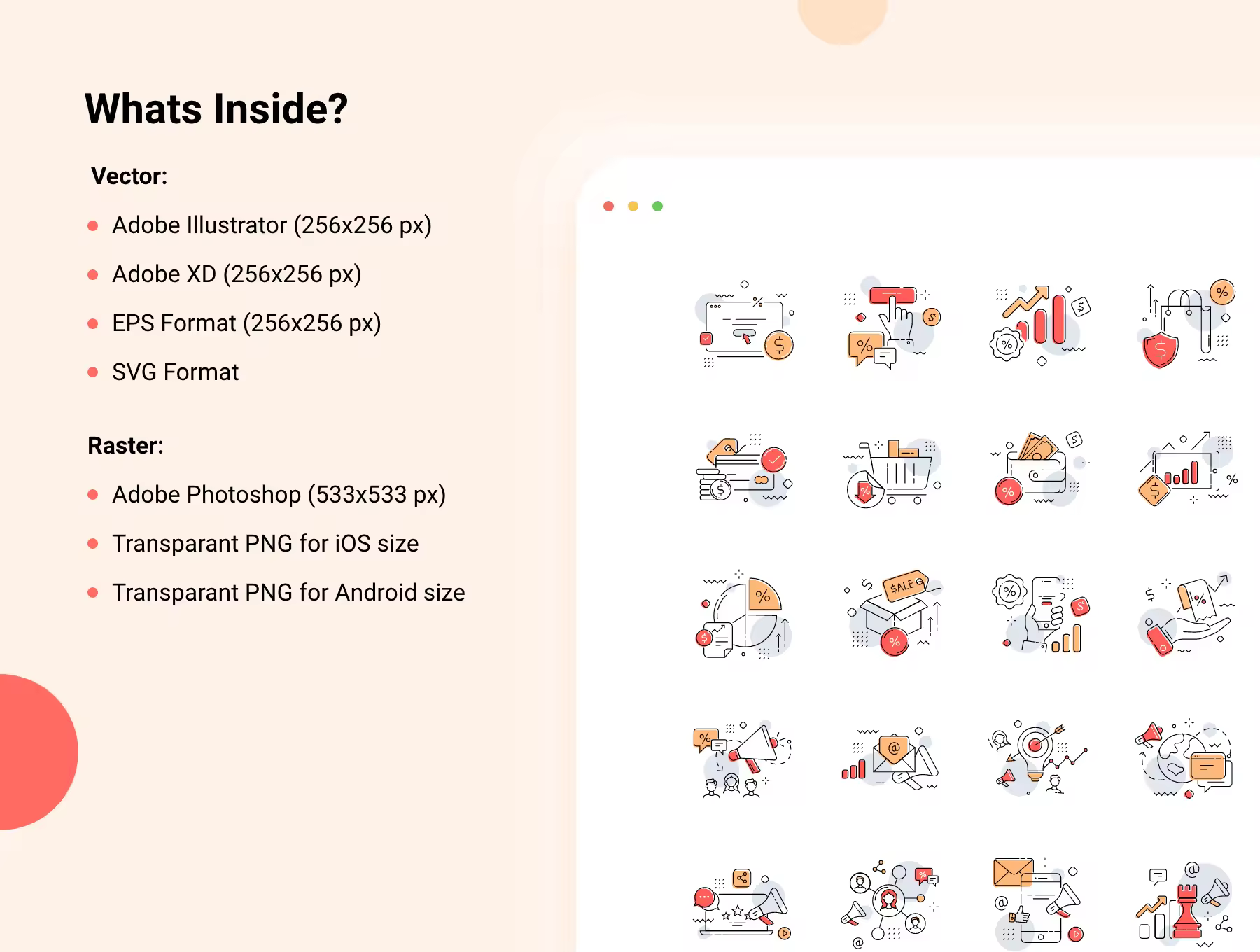Select the chess rook strategy icon

point(1184,904)
